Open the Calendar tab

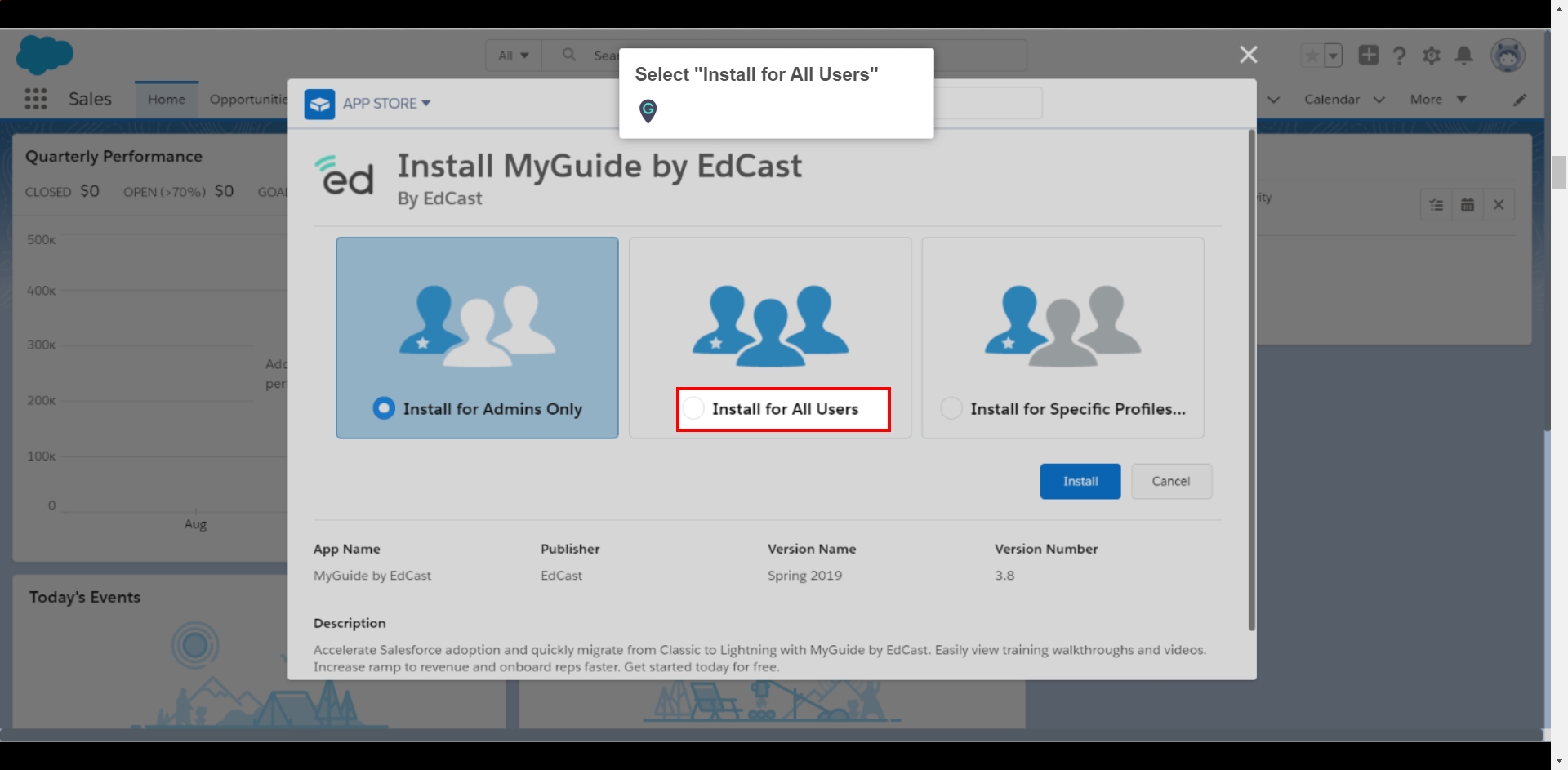pos(1332,100)
